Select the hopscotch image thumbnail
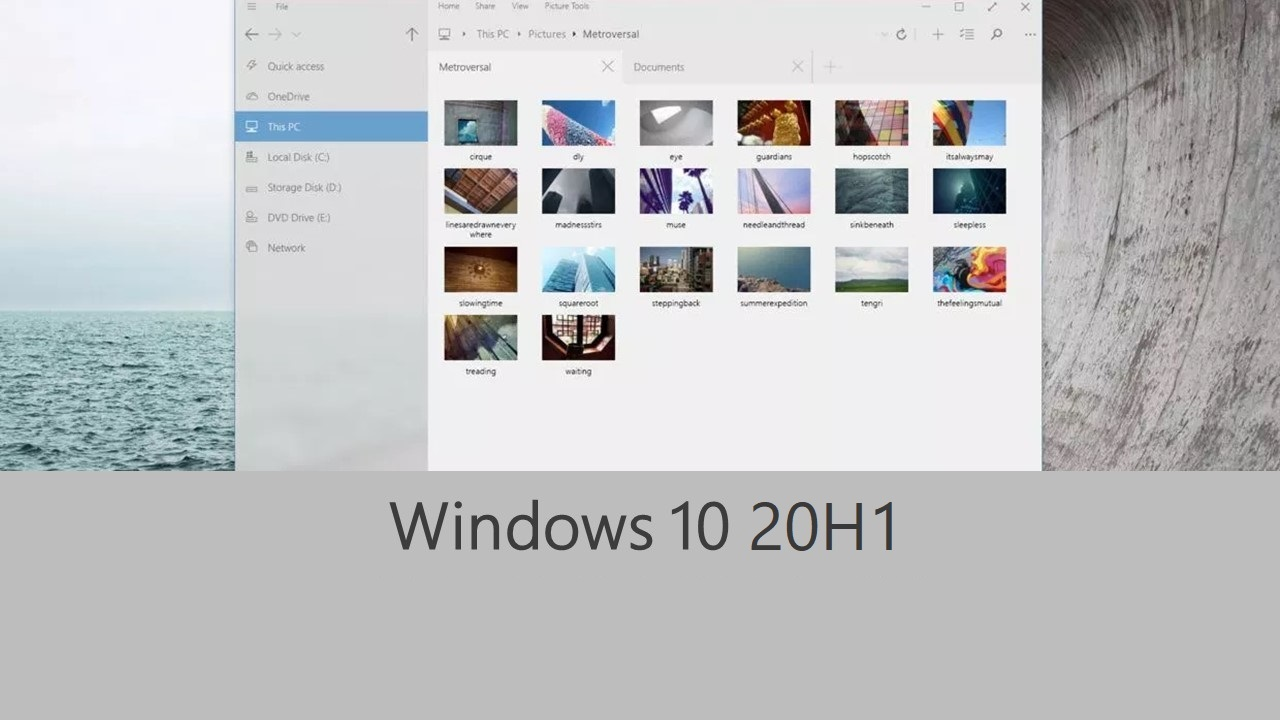This screenshot has width=1280, height=720. [x=872, y=123]
